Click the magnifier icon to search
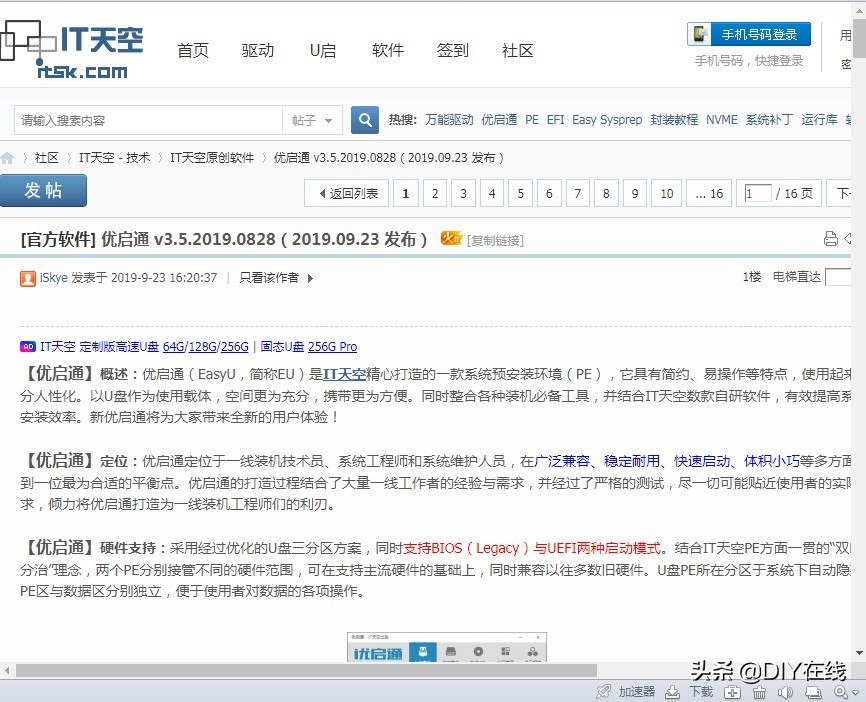Image resolution: width=866 pixels, height=702 pixels. point(364,119)
